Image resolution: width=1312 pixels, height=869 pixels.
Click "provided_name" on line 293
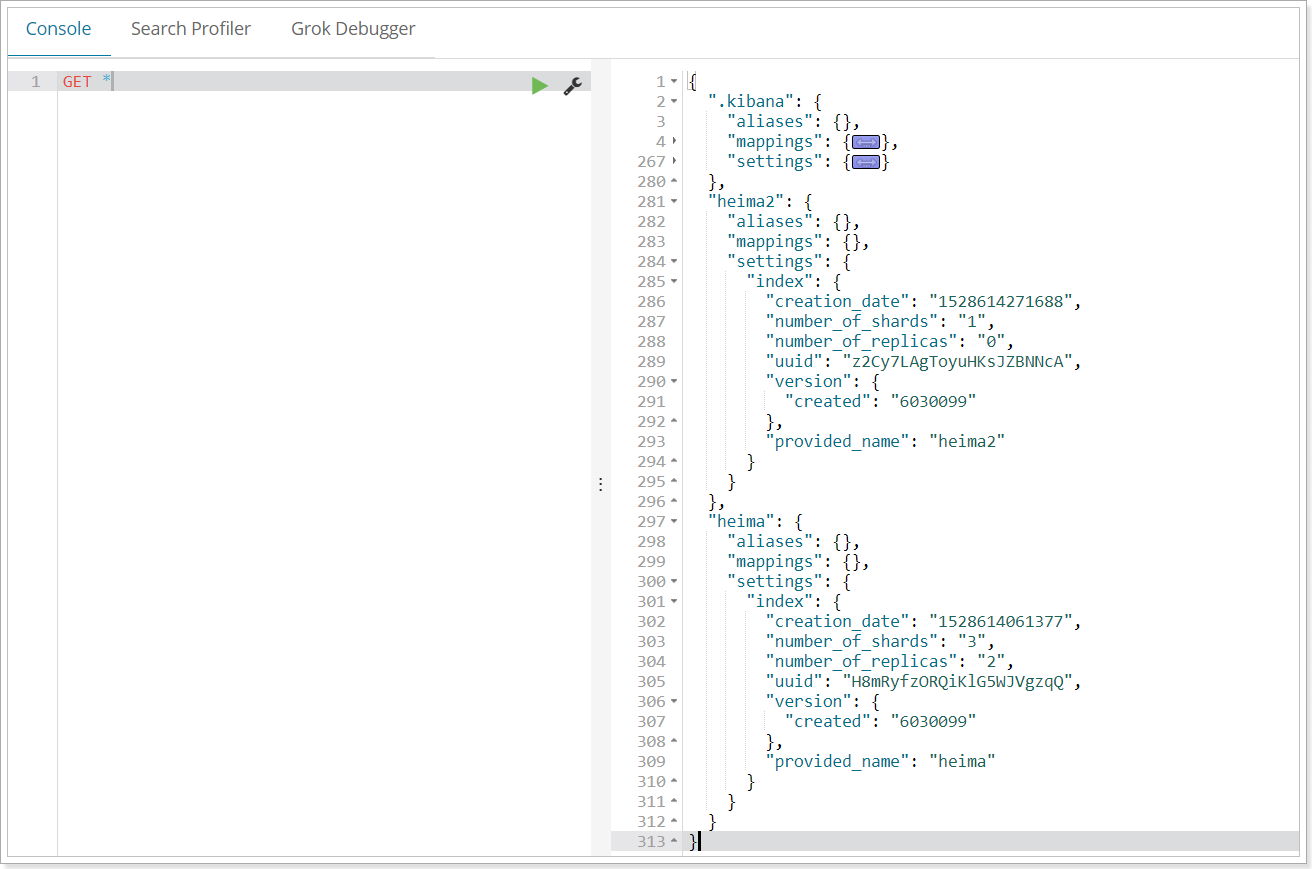pyautogui.click(x=837, y=442)
